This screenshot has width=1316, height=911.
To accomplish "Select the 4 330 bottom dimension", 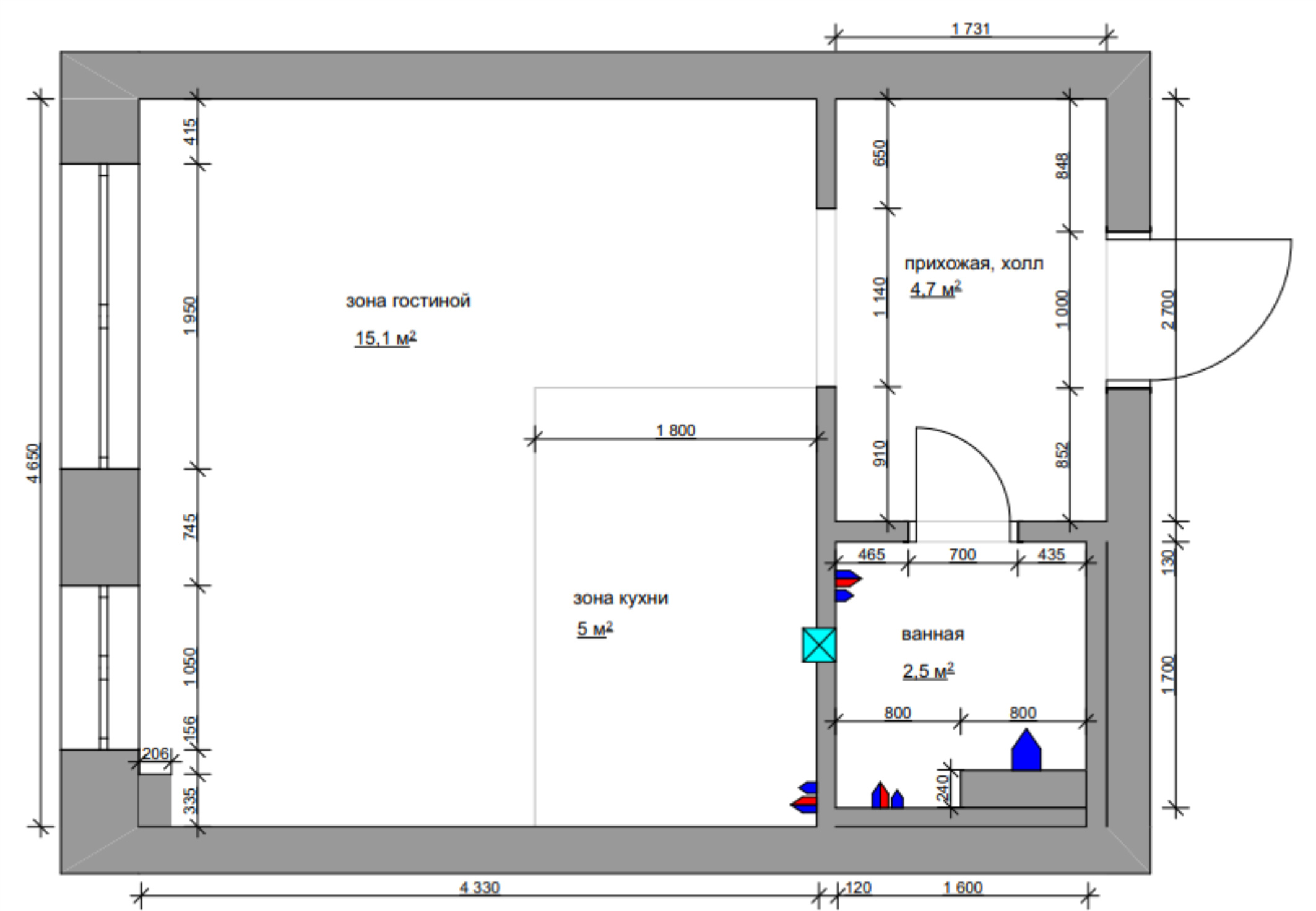I will click(x=479, y=887).
